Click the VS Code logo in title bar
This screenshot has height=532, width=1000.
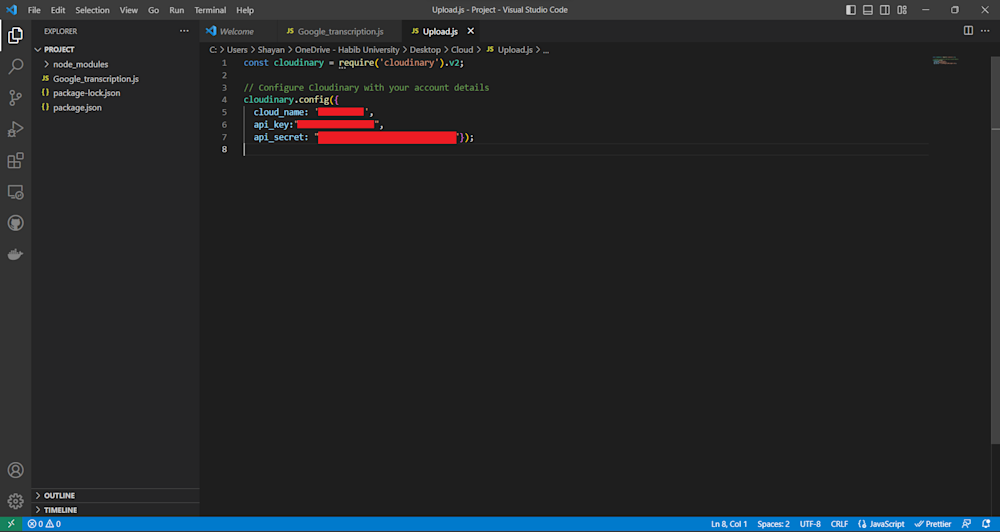(x=11, y=10)
